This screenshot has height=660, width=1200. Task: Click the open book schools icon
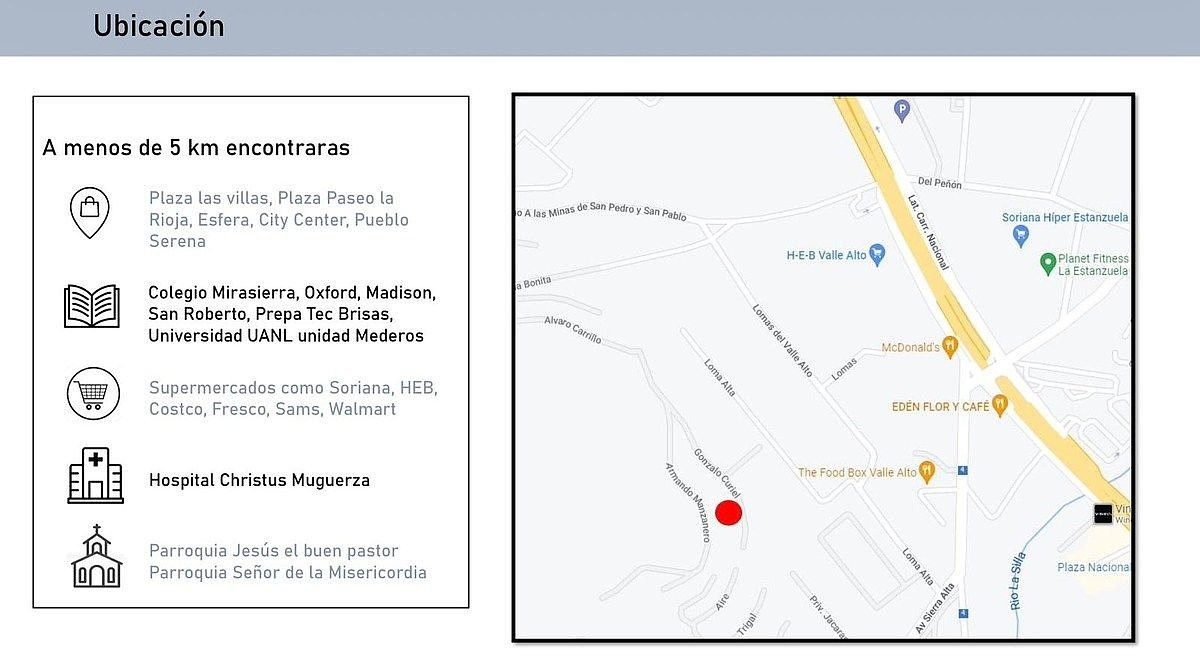tap(92, 306)
